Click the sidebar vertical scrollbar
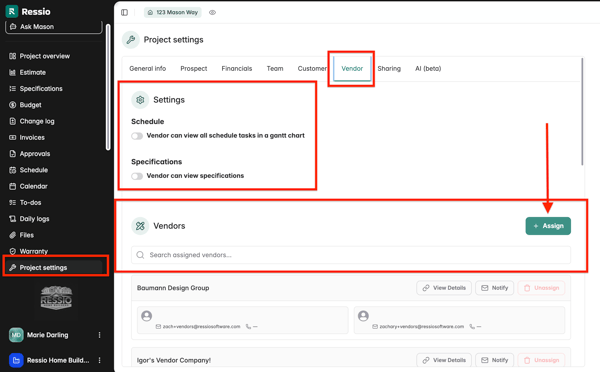 coord(108,87)
